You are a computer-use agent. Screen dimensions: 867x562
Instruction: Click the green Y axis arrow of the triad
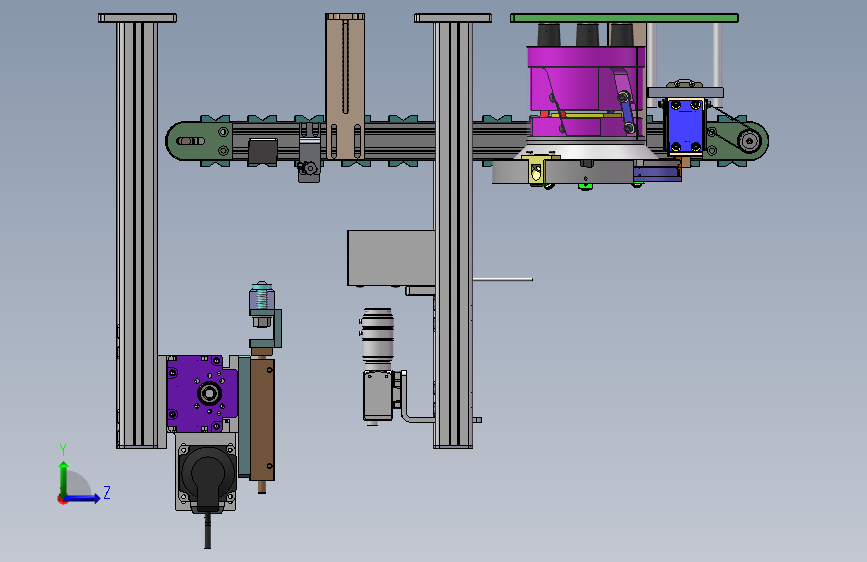(x=64, y=477)
